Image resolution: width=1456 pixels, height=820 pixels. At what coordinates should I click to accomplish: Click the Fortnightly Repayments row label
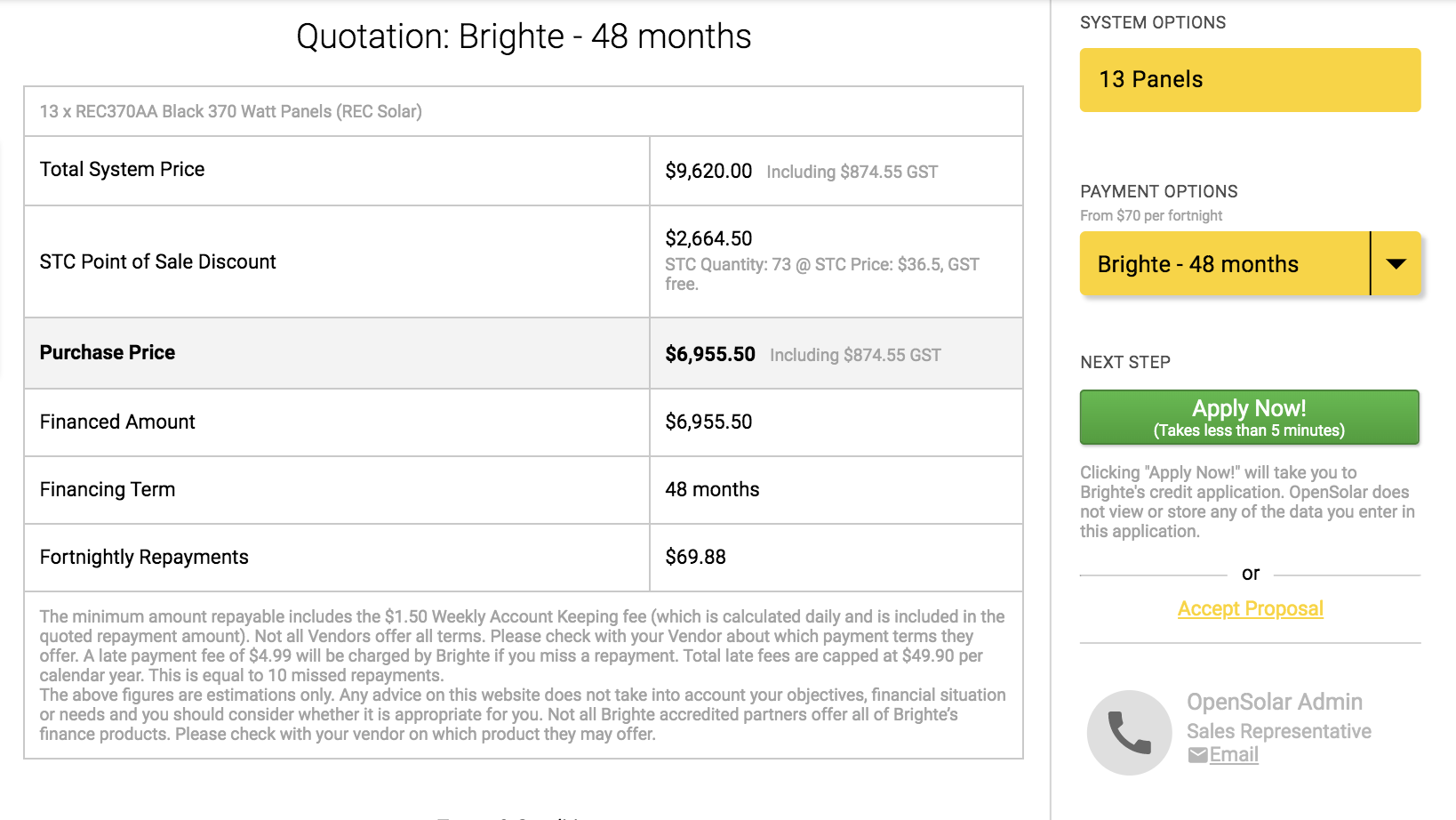tap(144, 557)
